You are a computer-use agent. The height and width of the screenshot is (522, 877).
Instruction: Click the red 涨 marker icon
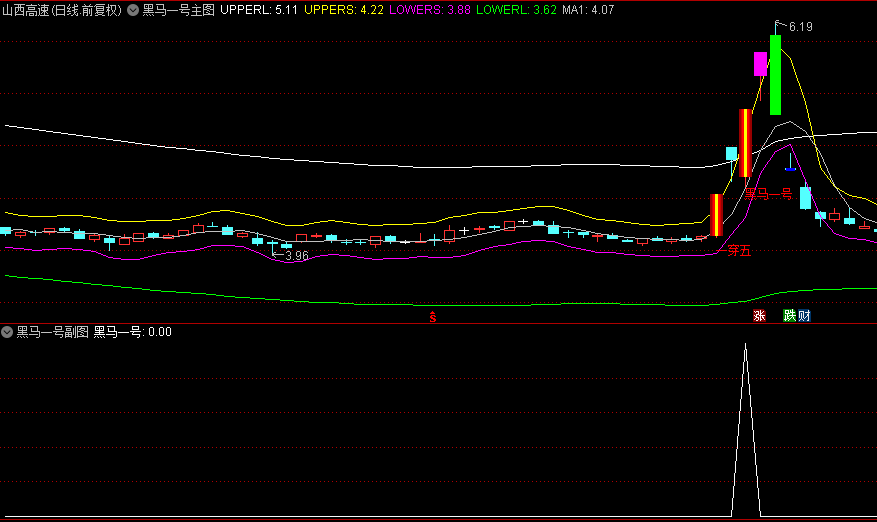759,316
